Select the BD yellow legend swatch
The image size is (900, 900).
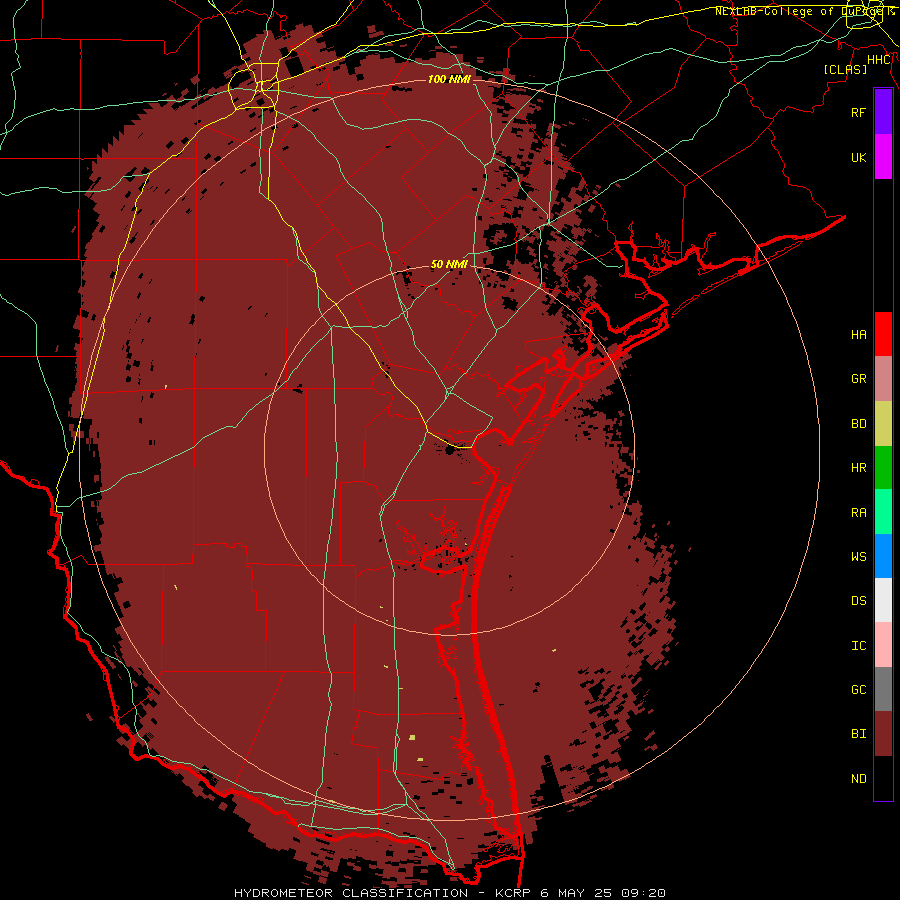click(883, 424)
